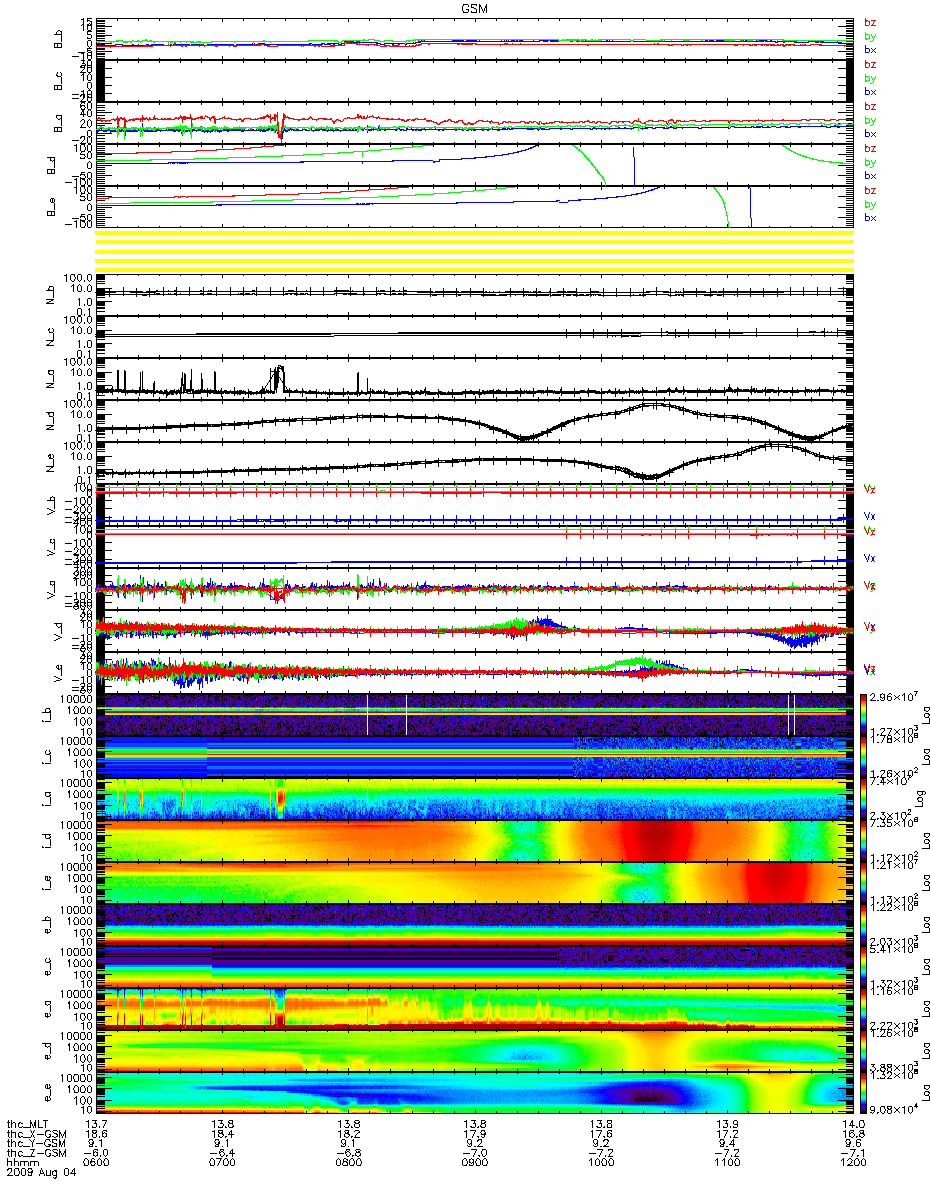The image size is (930, 1200).
Task: Click the GSM plot title
Action: 474,7
